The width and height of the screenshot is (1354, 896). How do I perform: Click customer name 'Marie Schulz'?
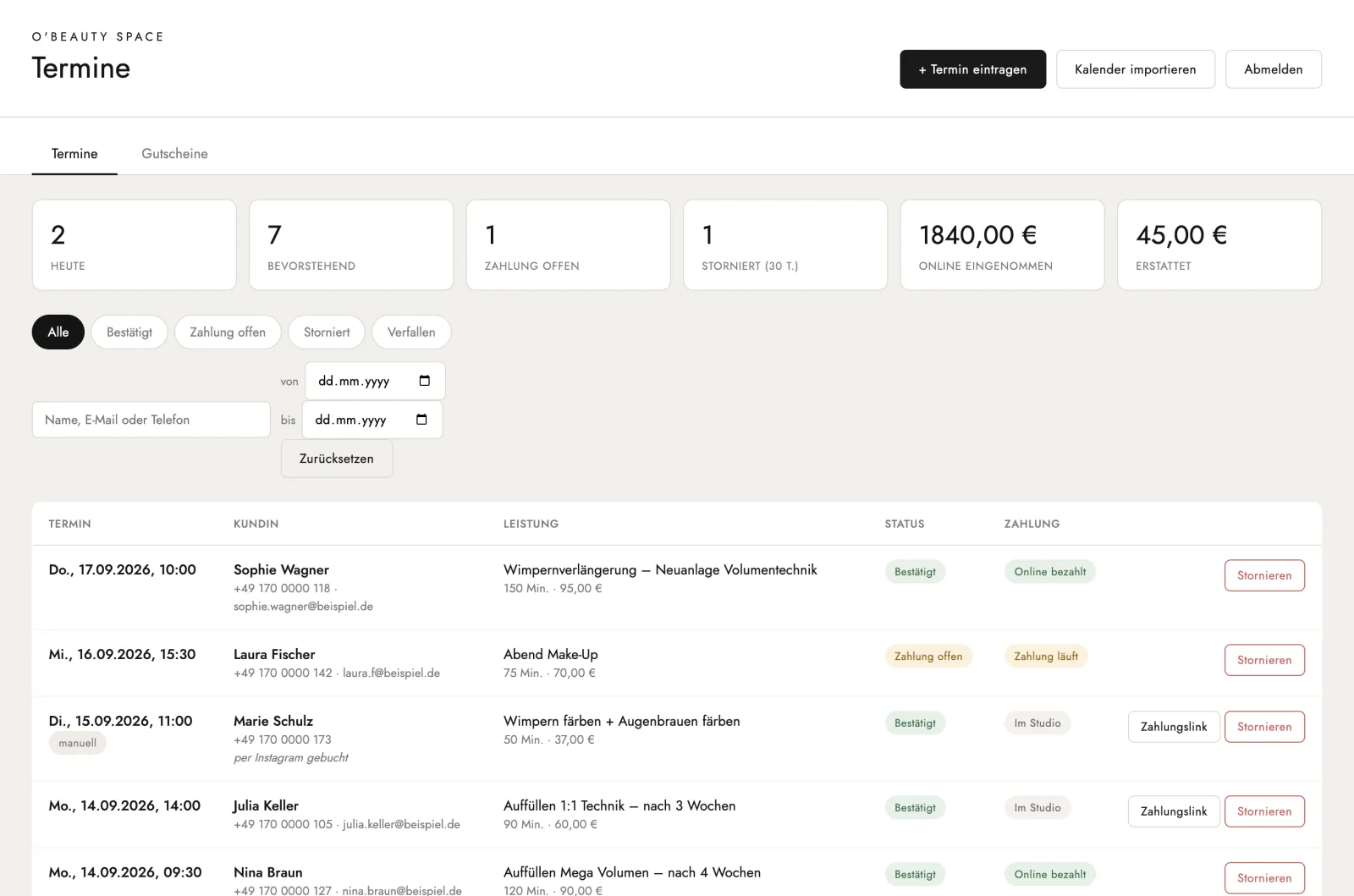(273, 722)
